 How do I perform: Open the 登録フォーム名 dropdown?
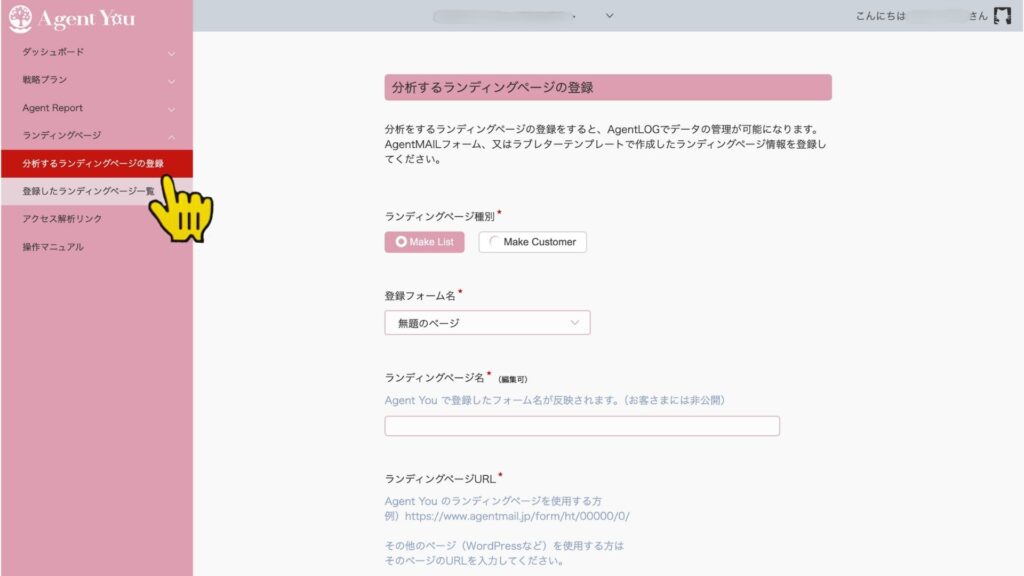click(x=487, y=323)
